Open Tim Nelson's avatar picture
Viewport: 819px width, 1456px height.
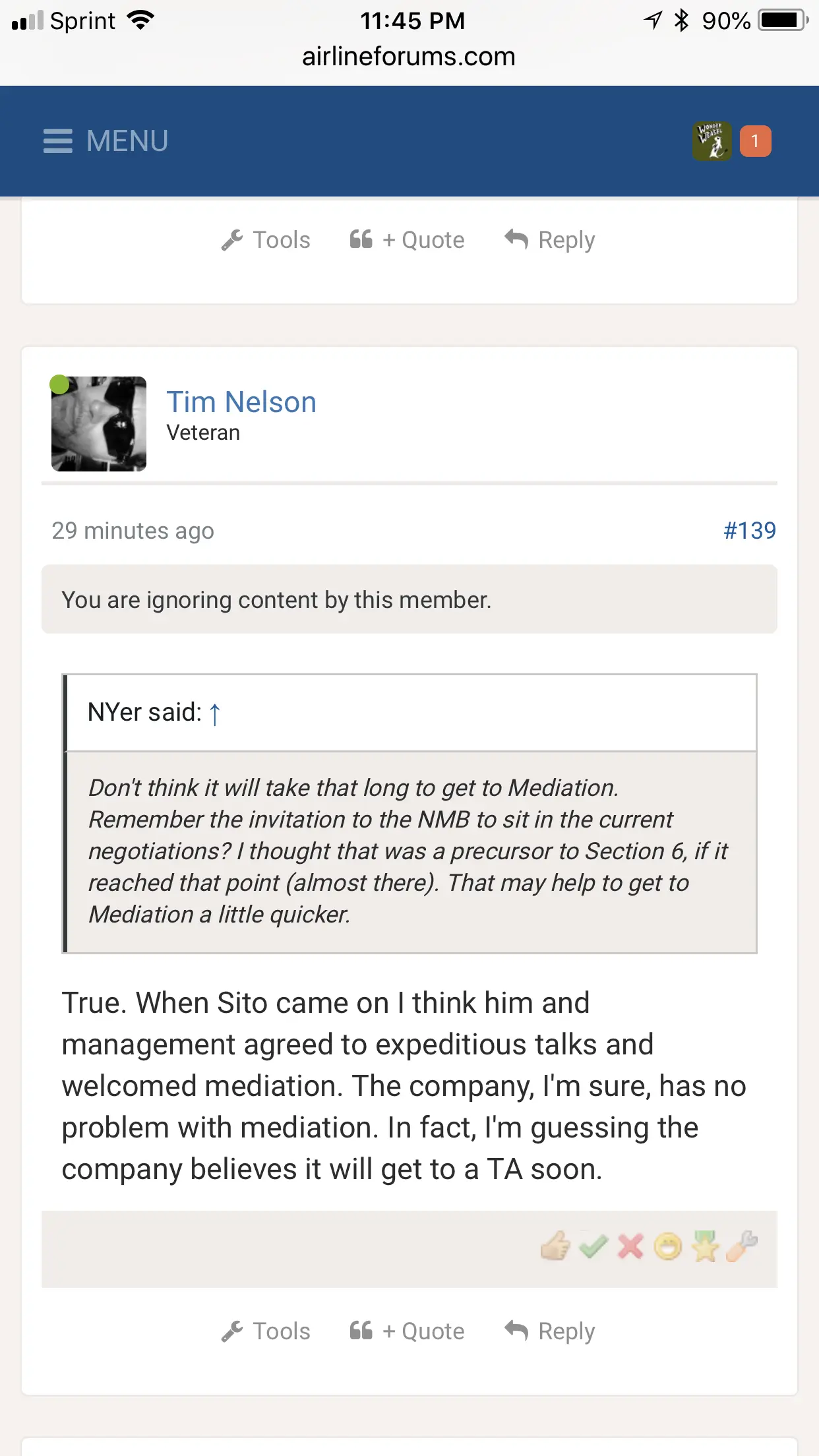[x=99, y=424]
